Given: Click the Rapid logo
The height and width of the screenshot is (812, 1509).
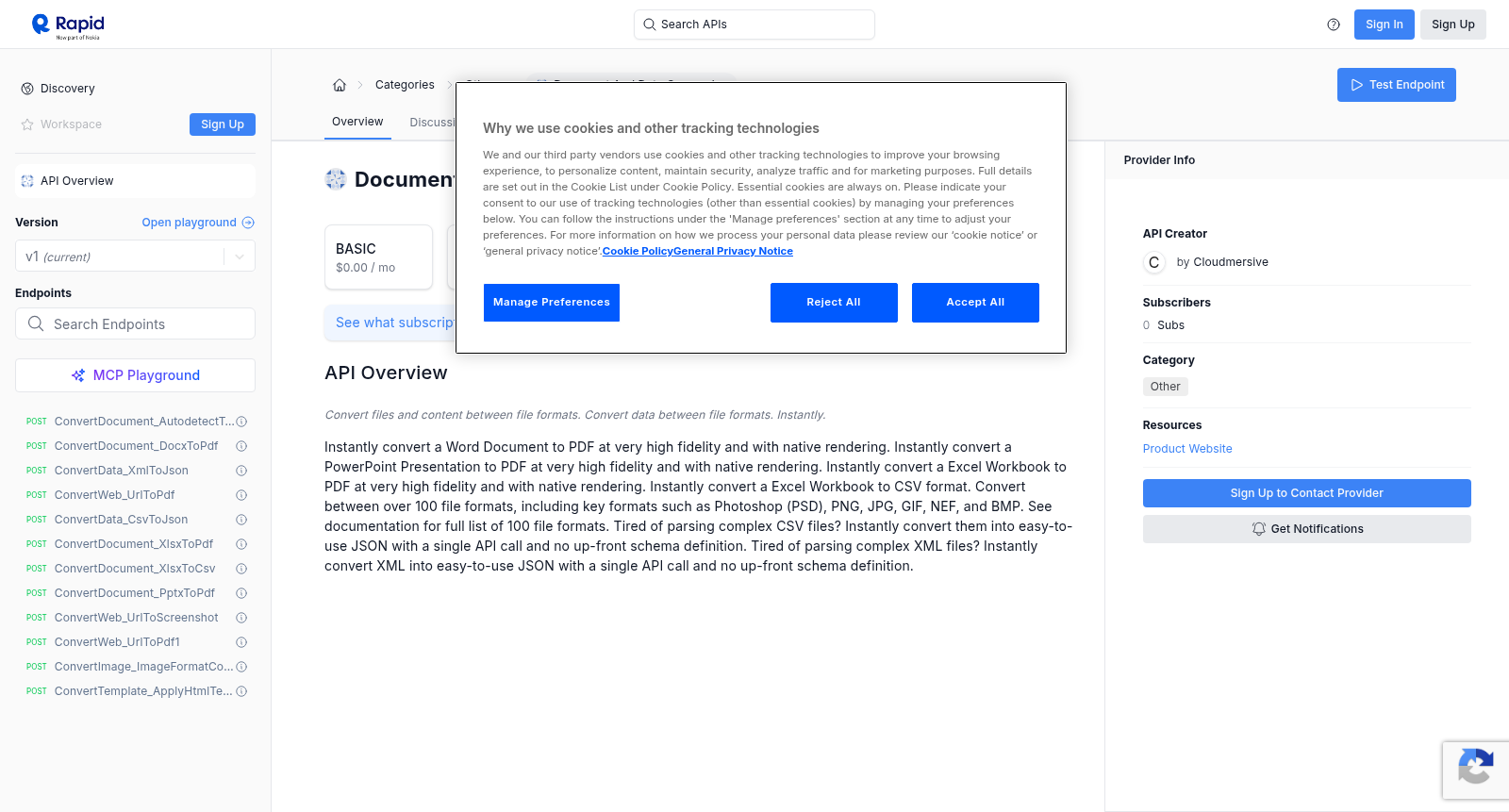Looking at the screenshot, I should [x=68, y=25].
